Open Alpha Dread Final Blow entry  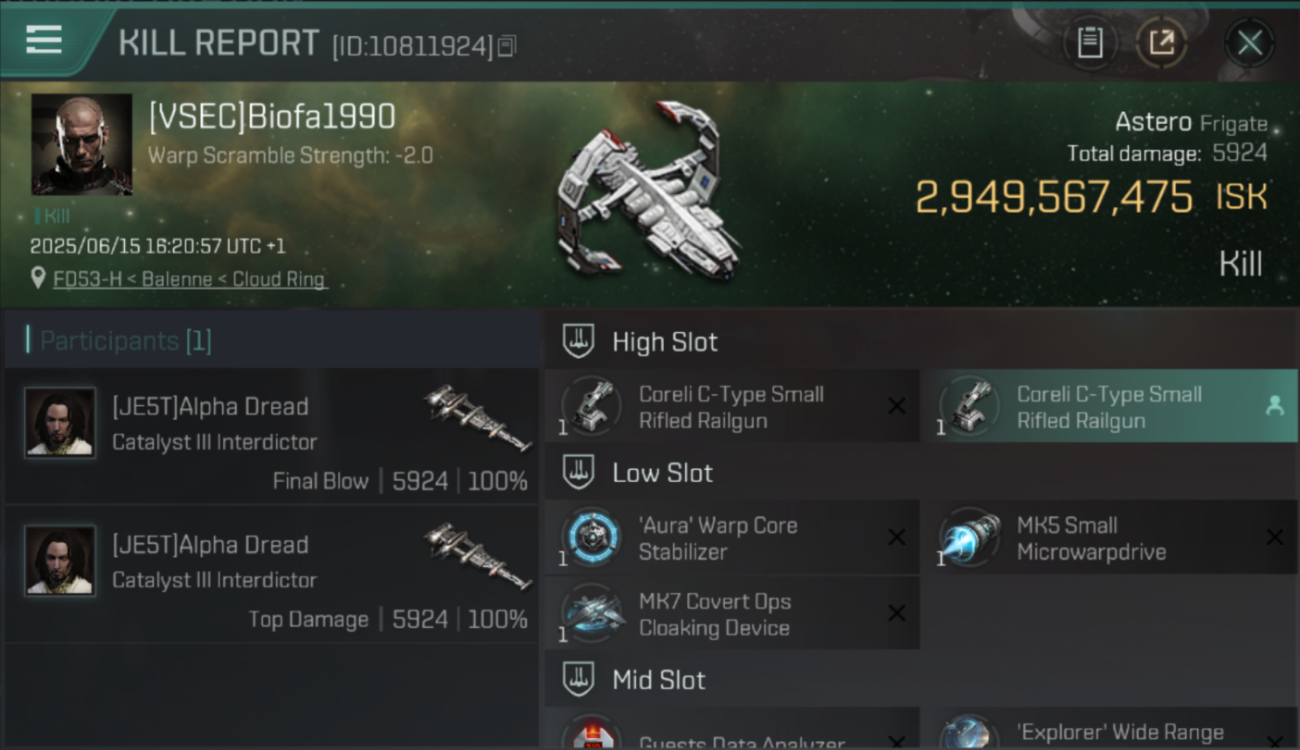272,437
